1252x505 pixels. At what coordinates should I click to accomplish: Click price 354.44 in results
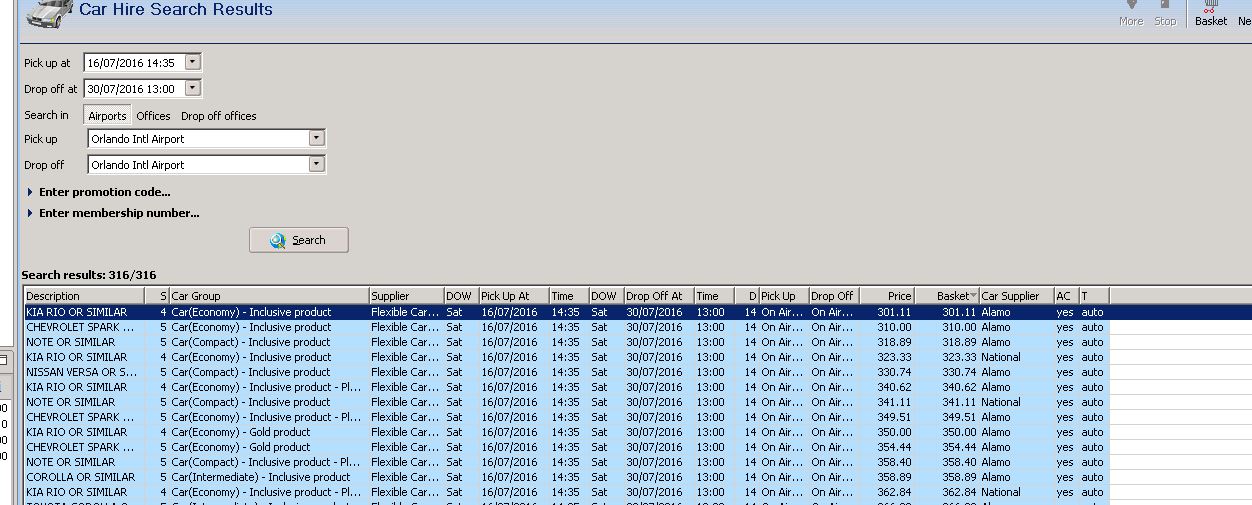pos(894,447)
